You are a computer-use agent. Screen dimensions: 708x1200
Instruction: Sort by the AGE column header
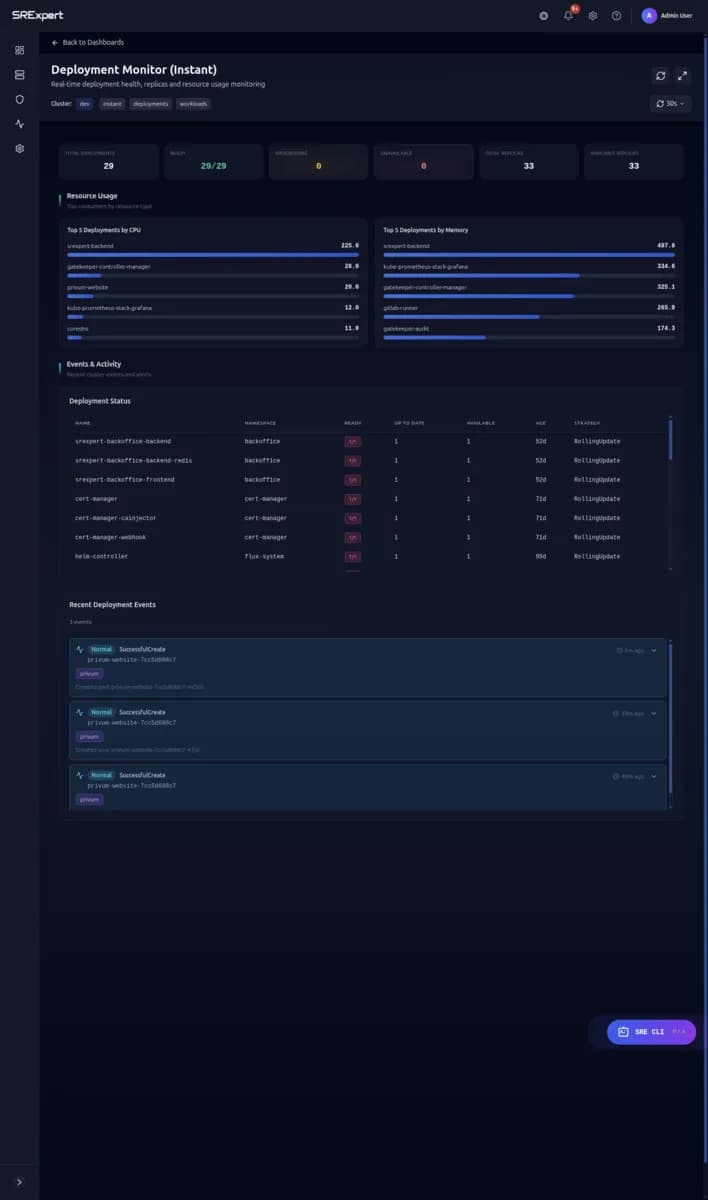click(x=540, y=423)
